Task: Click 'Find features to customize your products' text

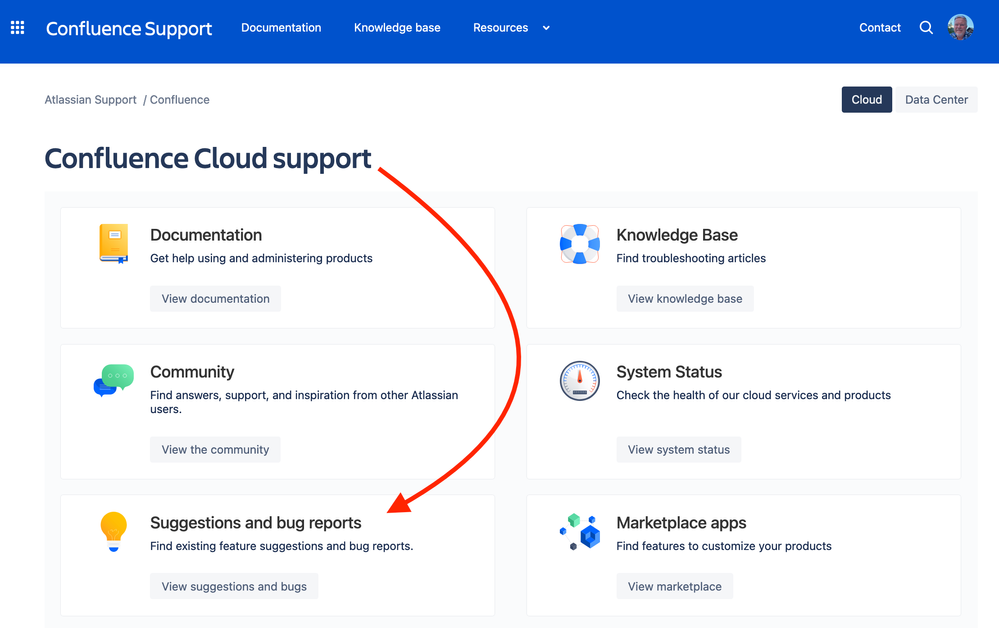Action: [x=724, y=546]
